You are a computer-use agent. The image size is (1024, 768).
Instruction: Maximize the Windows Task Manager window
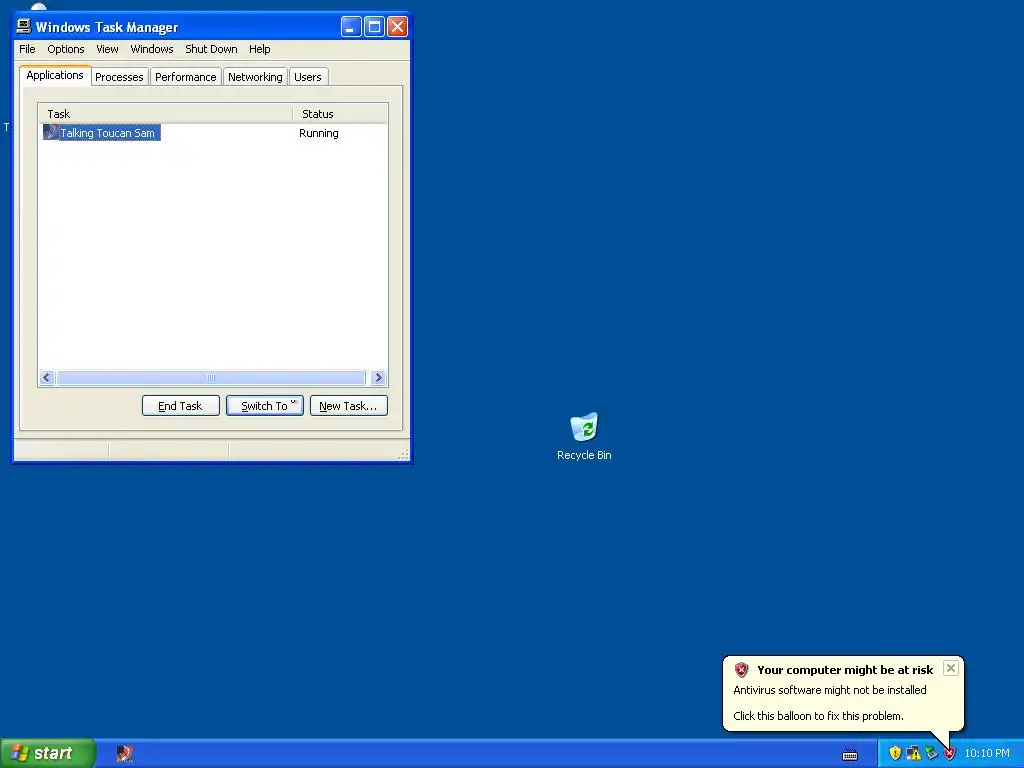coord(374,27)
